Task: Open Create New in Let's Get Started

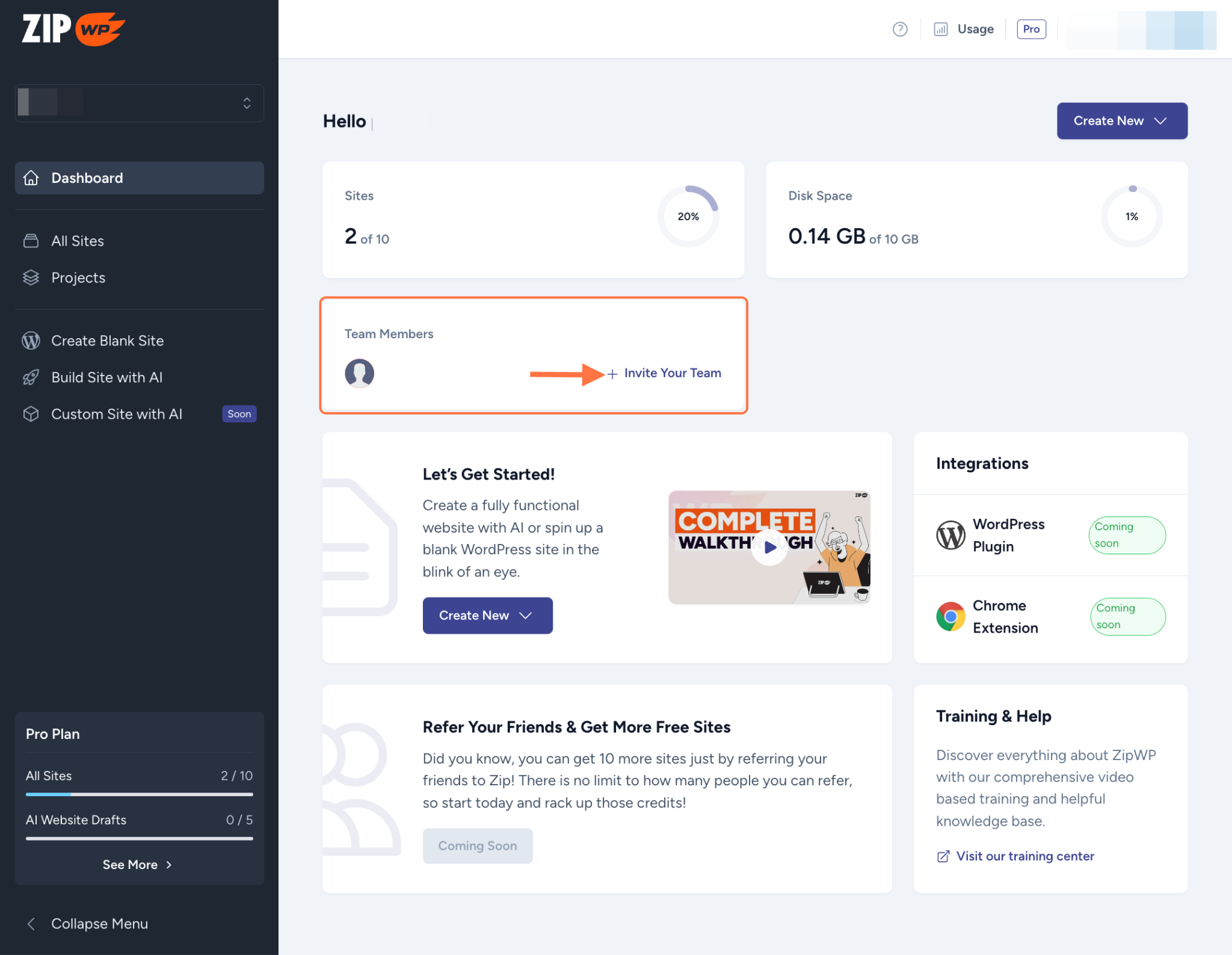Action: pyautogui.click(x=487, y=615)
